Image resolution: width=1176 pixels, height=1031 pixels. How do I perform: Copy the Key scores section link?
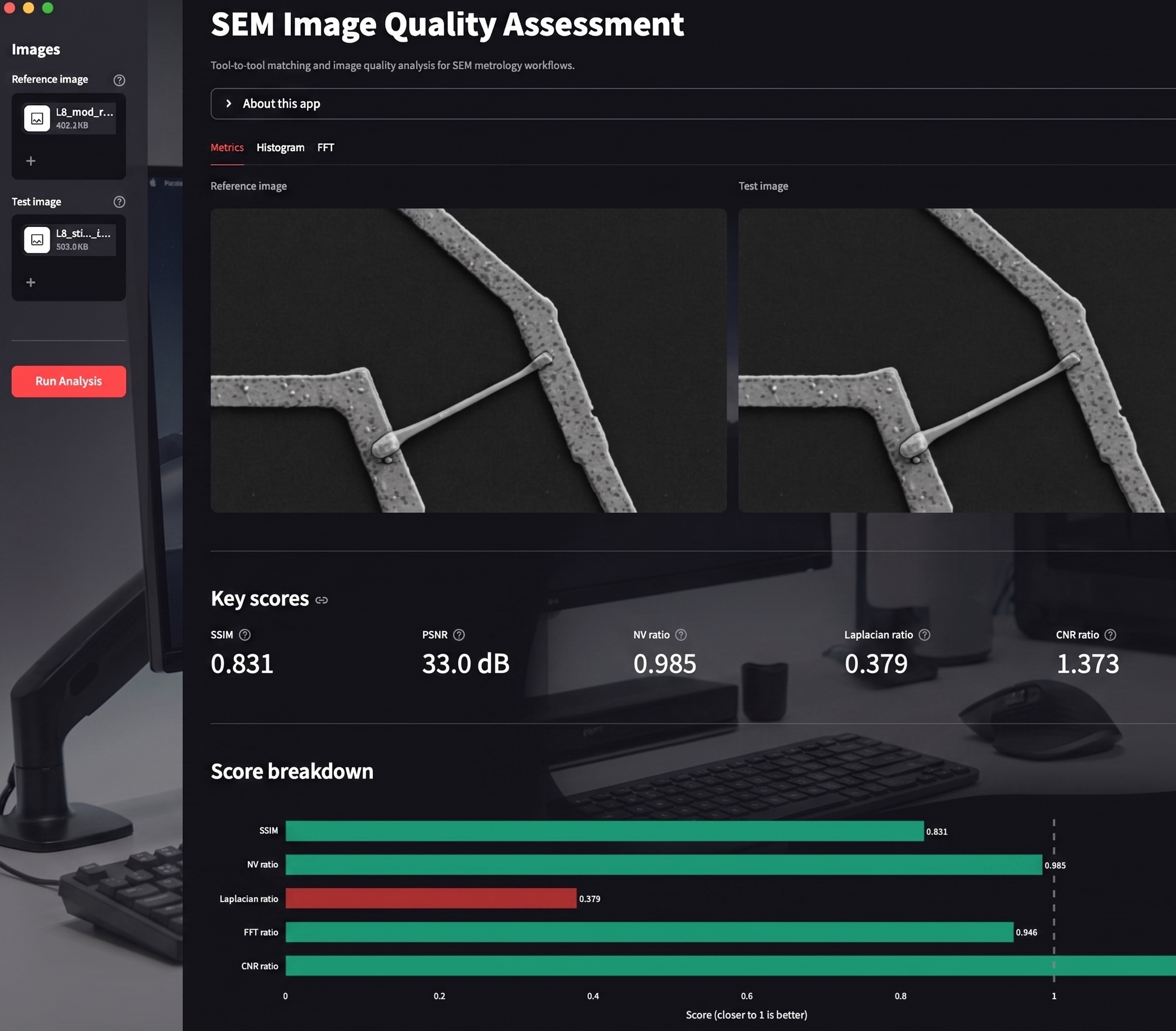click(321, 599)
